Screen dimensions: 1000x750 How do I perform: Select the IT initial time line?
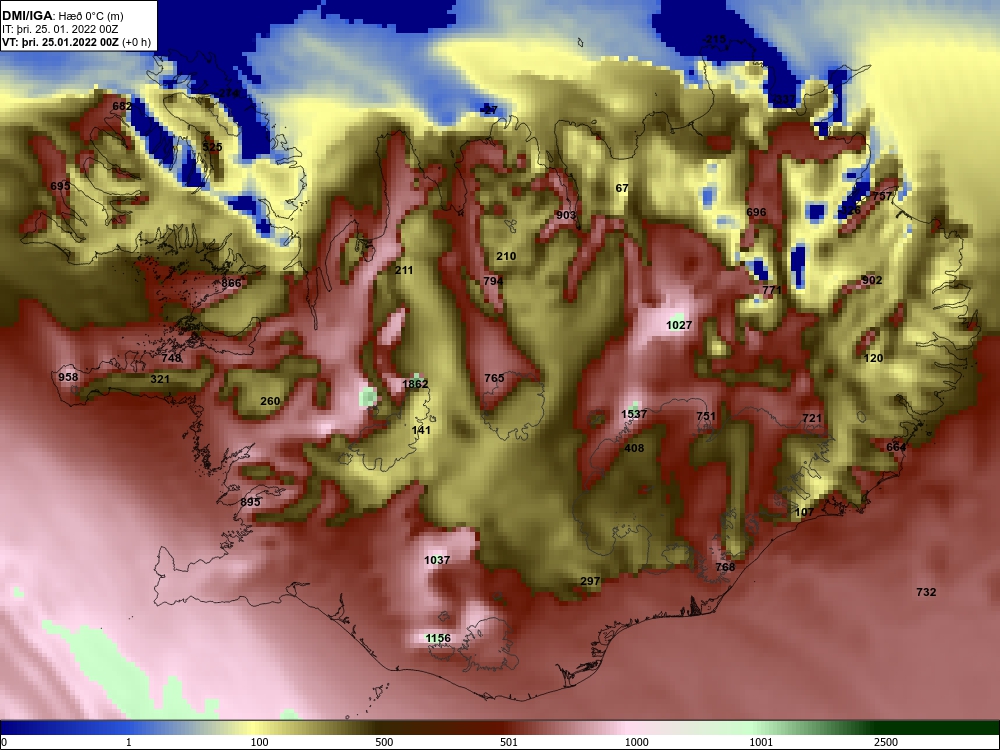(60, 29)
